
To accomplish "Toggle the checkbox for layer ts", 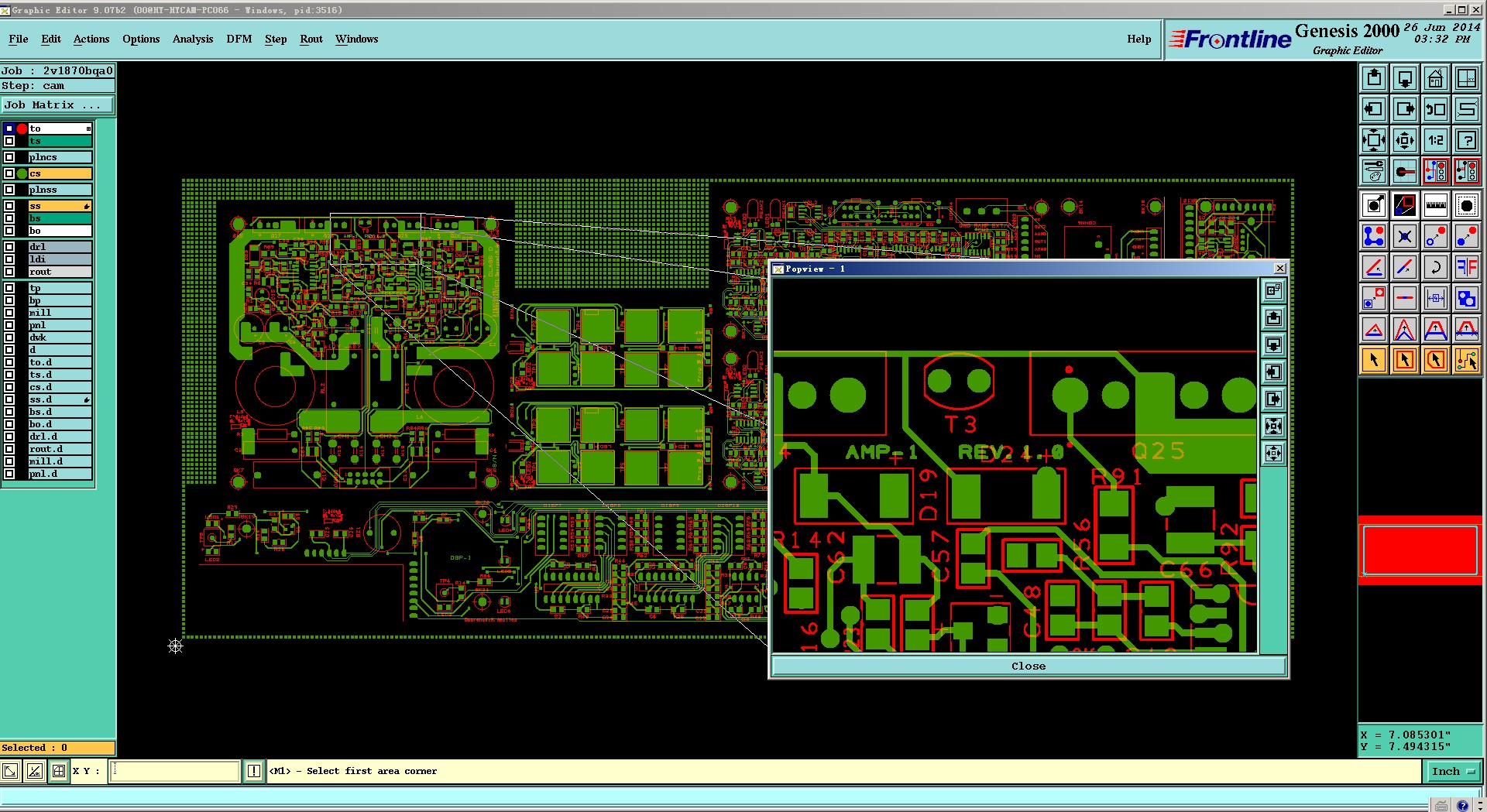I will 9,141.
